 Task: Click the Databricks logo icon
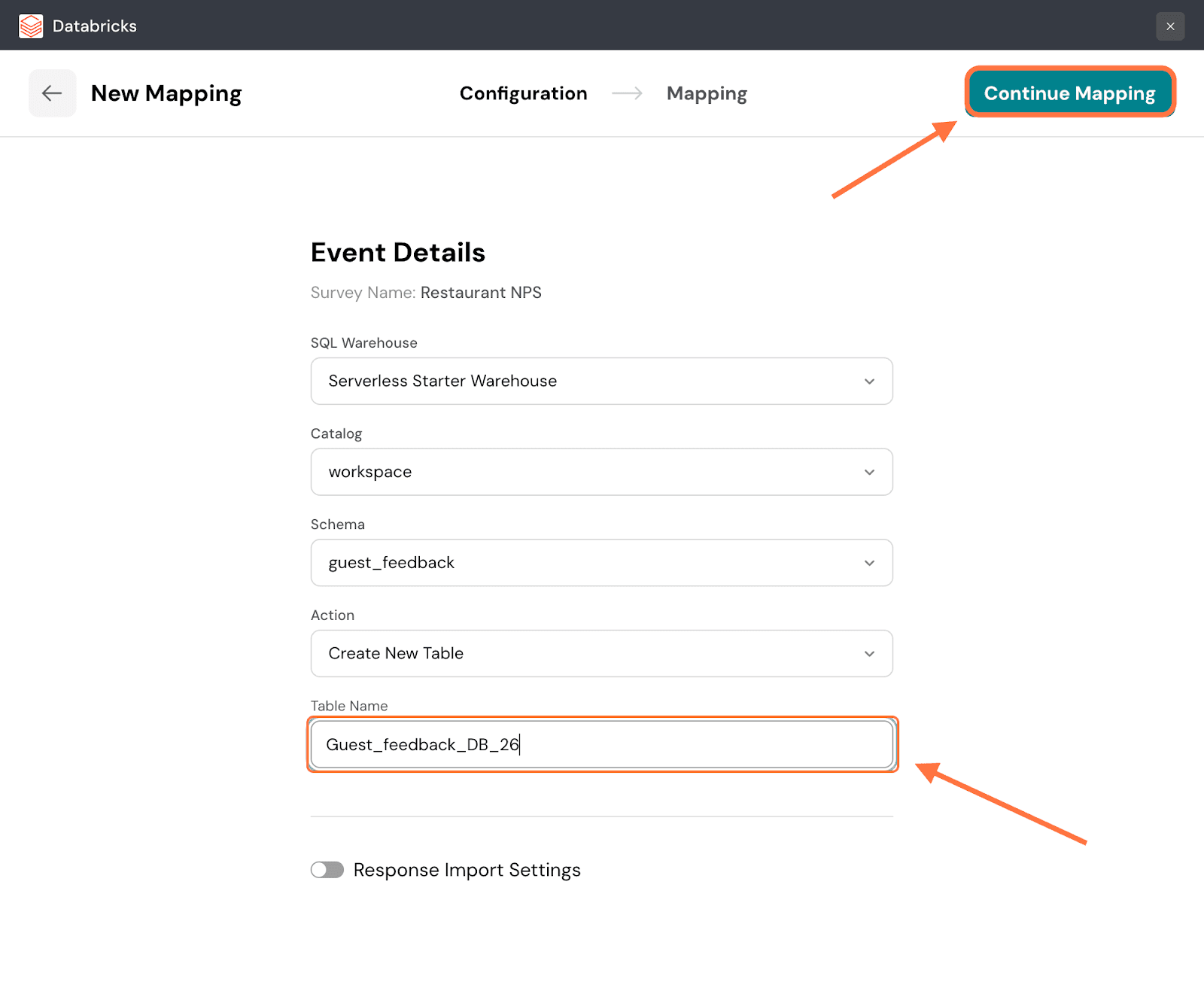31,26
